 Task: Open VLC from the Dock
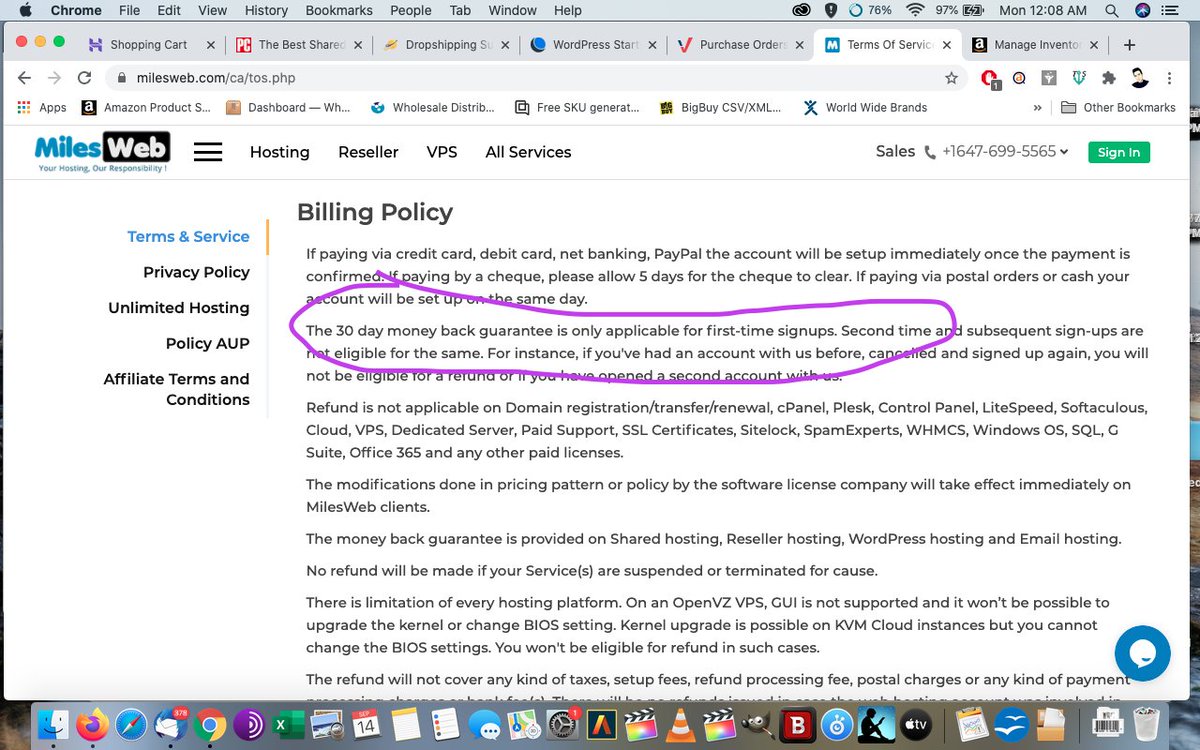pos(680,723)
